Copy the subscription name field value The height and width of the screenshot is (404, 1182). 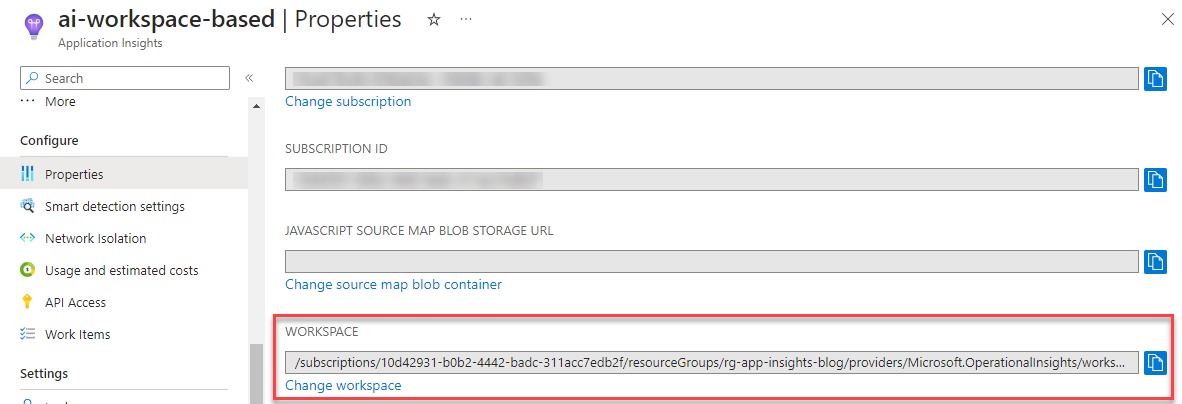click(x=1155, y=78)
